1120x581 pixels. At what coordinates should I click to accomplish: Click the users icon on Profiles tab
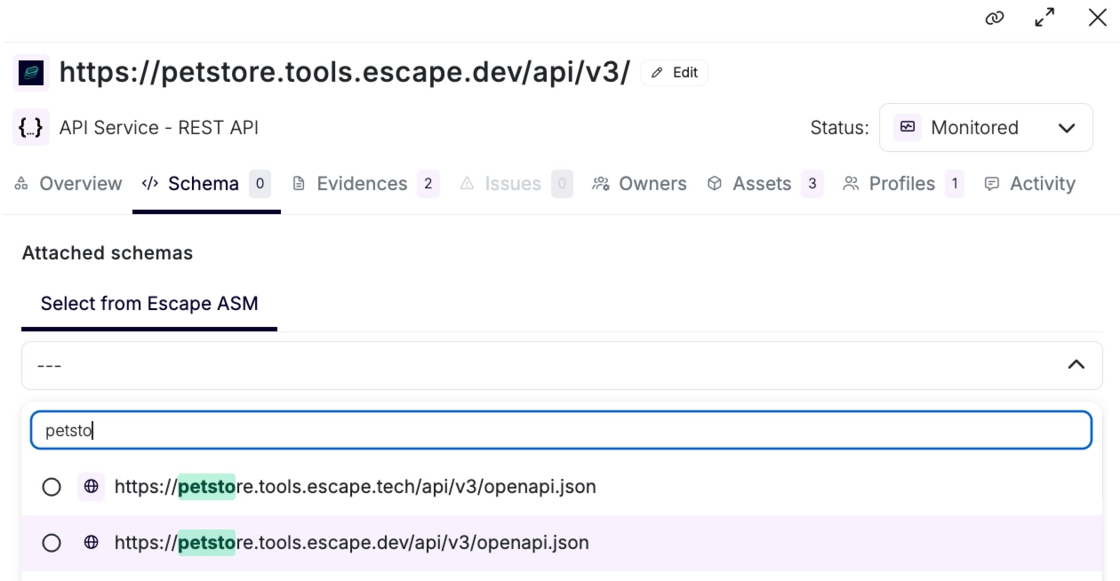pos(851,184)
